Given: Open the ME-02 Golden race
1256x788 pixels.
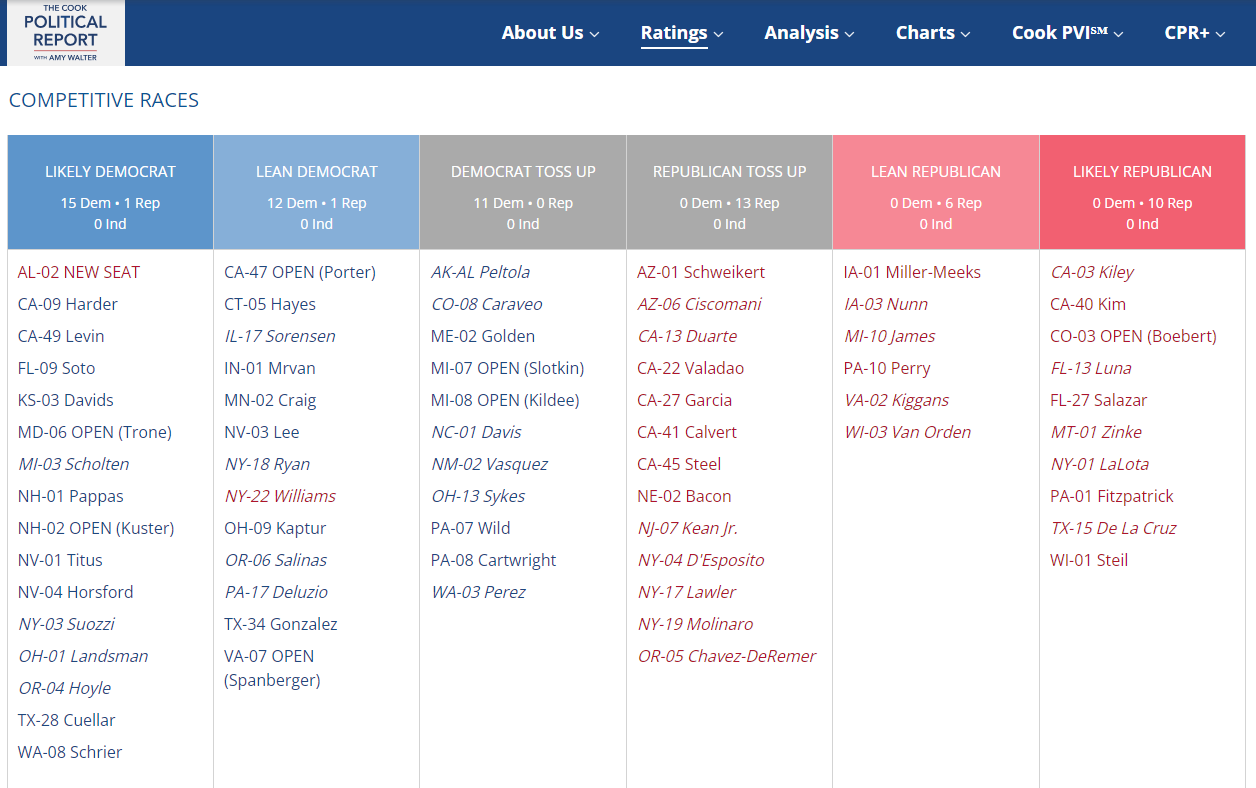Looking at the screenshot, I should coord(483,336).
